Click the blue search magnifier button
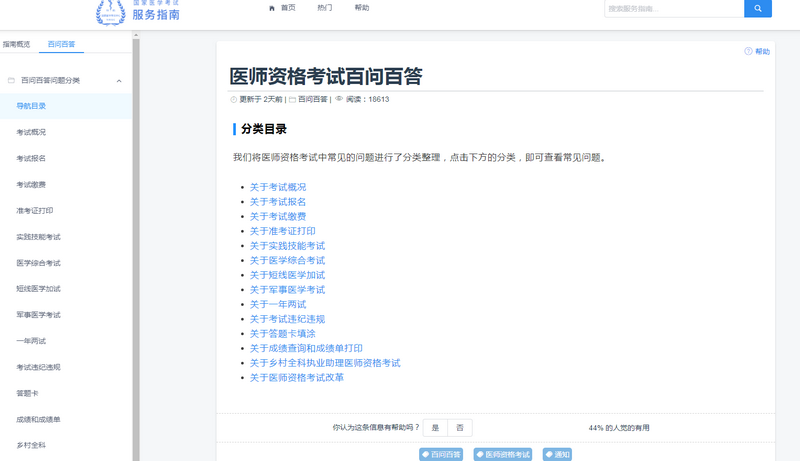 point(757,8)
